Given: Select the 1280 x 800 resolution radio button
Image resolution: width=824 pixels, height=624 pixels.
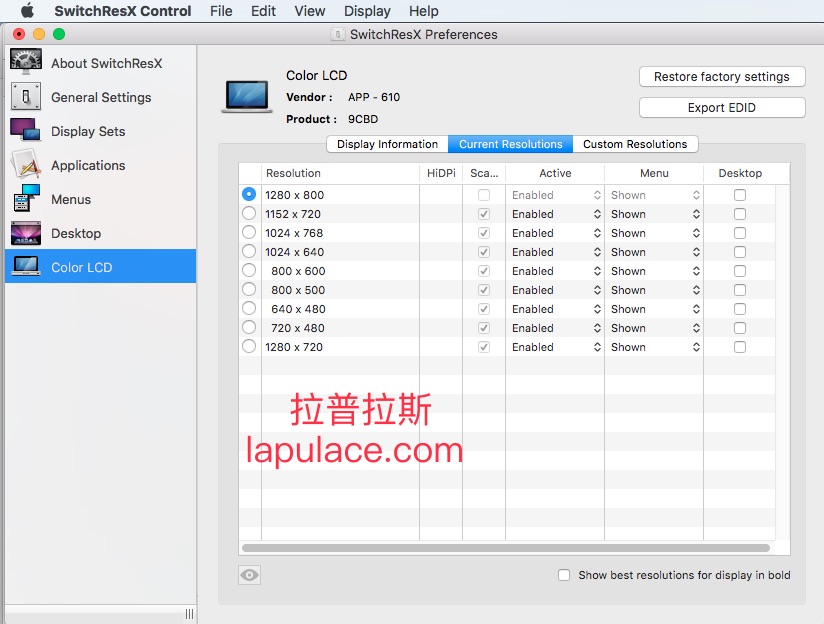Looking at the screenshot, I should click(x=249, y=194).
